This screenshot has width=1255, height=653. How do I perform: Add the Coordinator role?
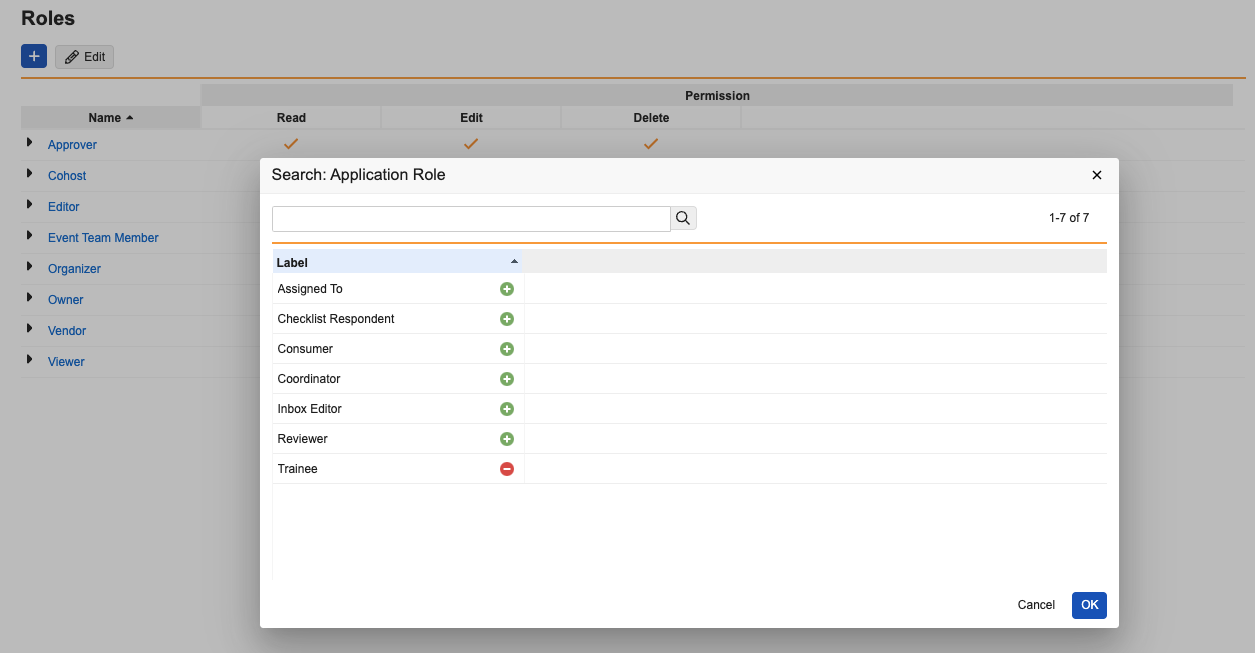click(506, 379)
